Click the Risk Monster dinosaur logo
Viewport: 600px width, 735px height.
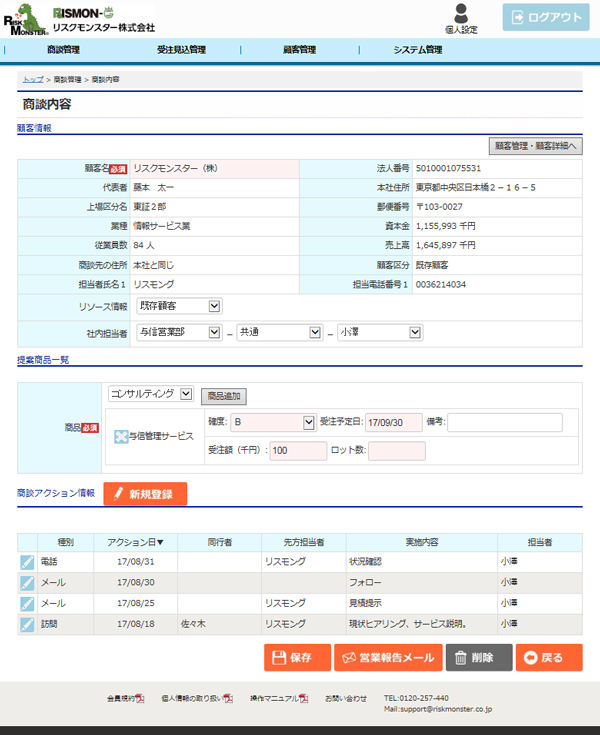pyautogui.click(x=24, y=19)
